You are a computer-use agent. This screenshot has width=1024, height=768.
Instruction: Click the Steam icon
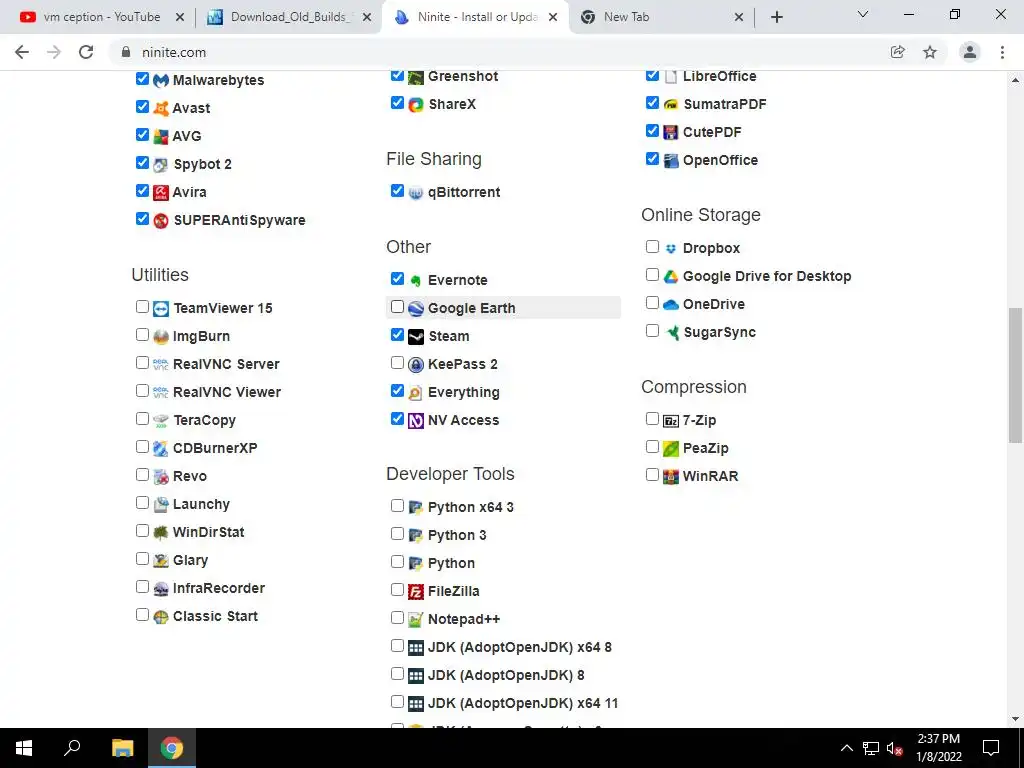(416, 337)
